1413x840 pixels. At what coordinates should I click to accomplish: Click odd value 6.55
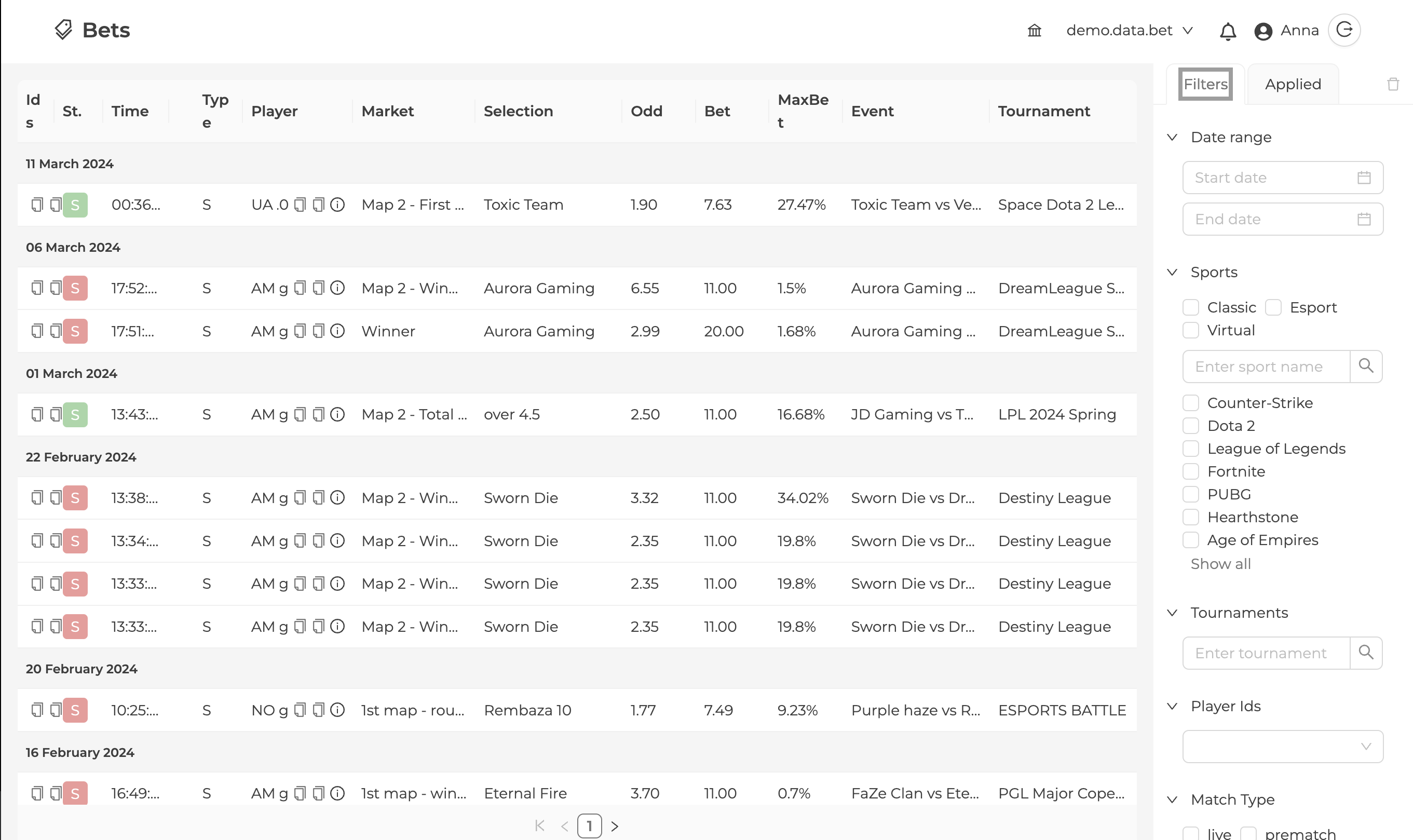coord(645,288)
